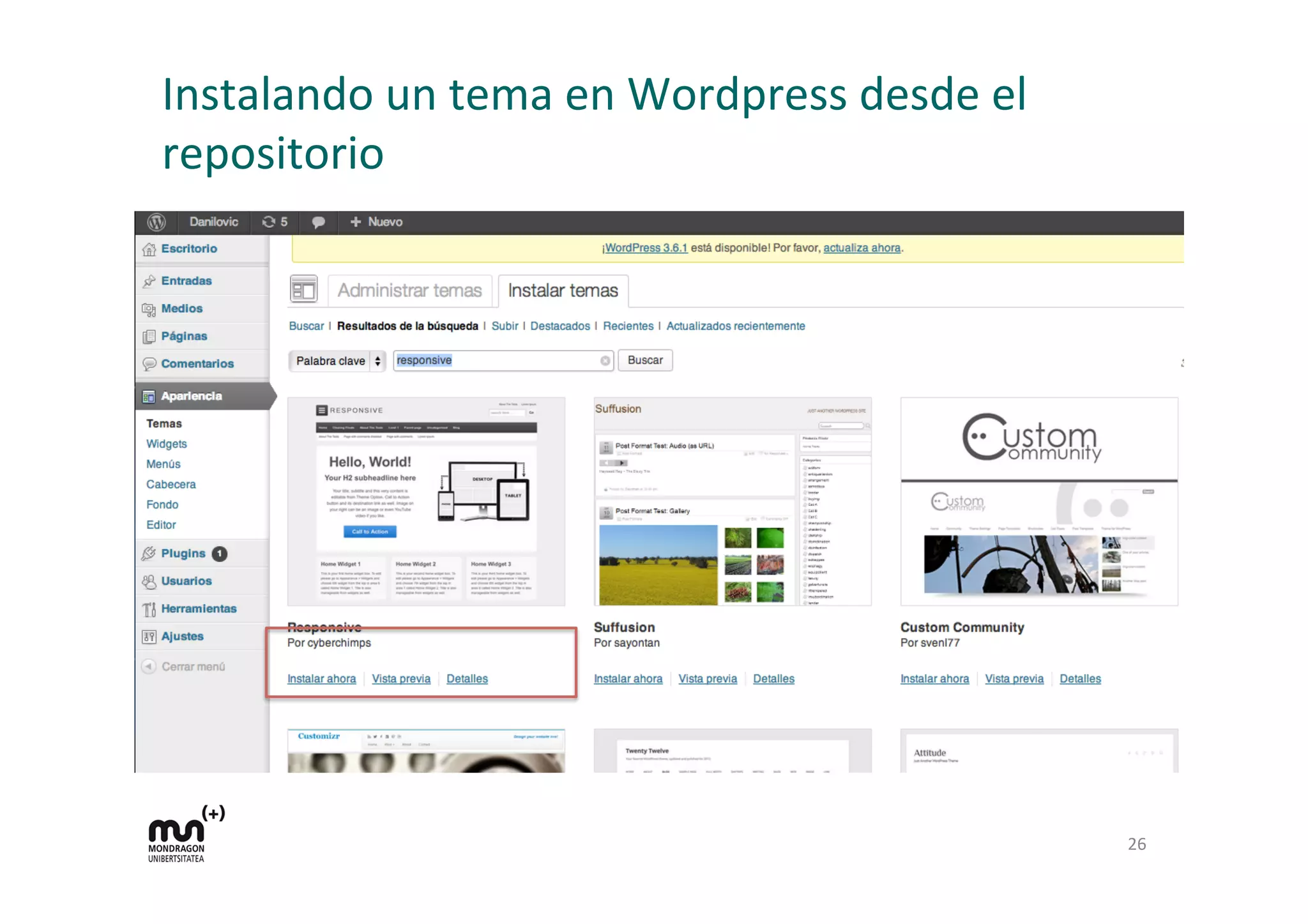
Task: Select Temas under Apariencia
Action: pyautogui.click(x=164, y=423)
